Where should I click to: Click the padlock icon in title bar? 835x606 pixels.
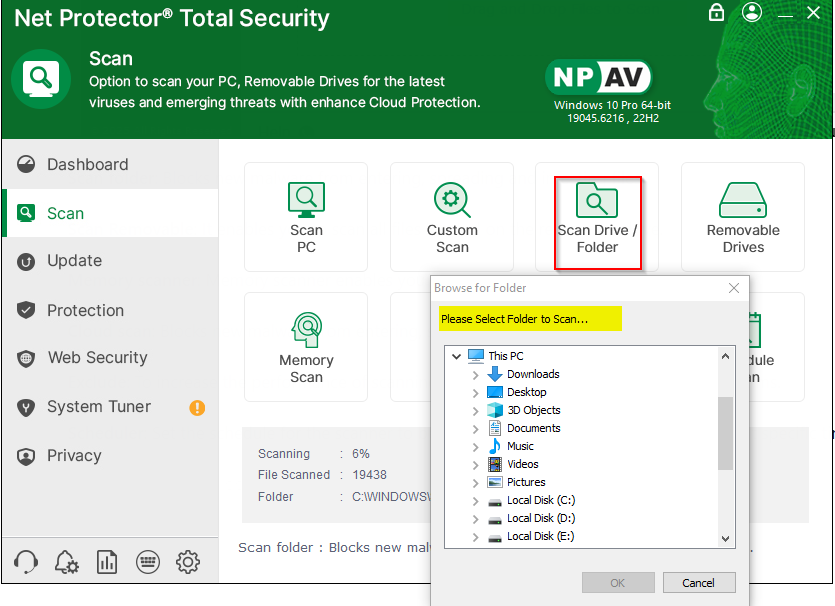tap(716, 12)
